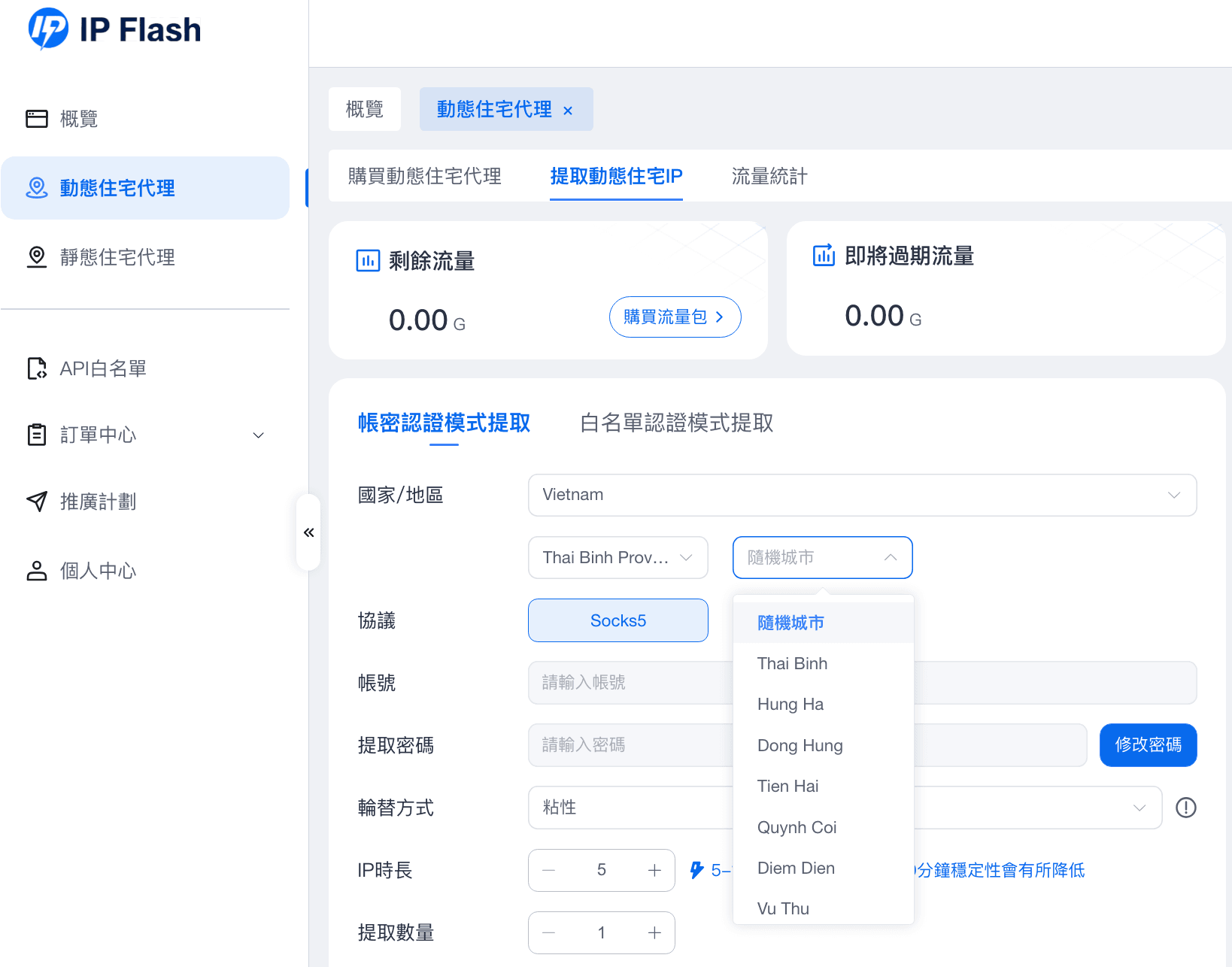Click the 購買流量包 button
The width and height of the screenshot is (1232, 967).
pyautogui.click(x=675, y=317)
